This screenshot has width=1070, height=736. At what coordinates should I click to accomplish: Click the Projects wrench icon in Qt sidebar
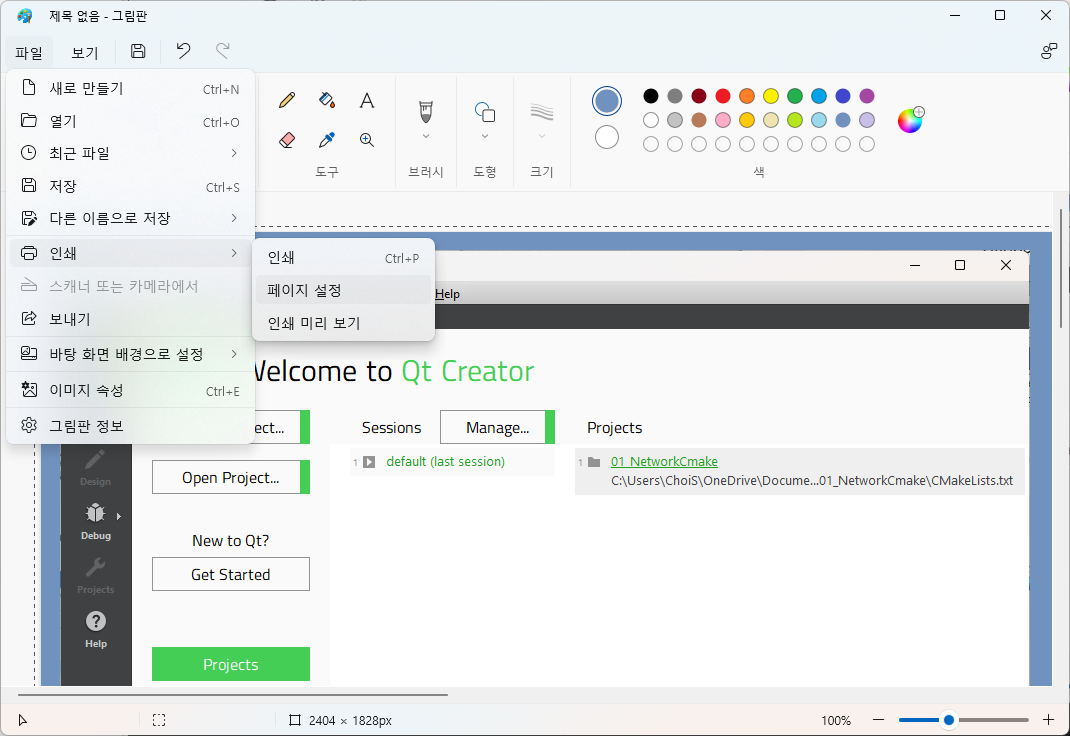click(x=96, y=568)
